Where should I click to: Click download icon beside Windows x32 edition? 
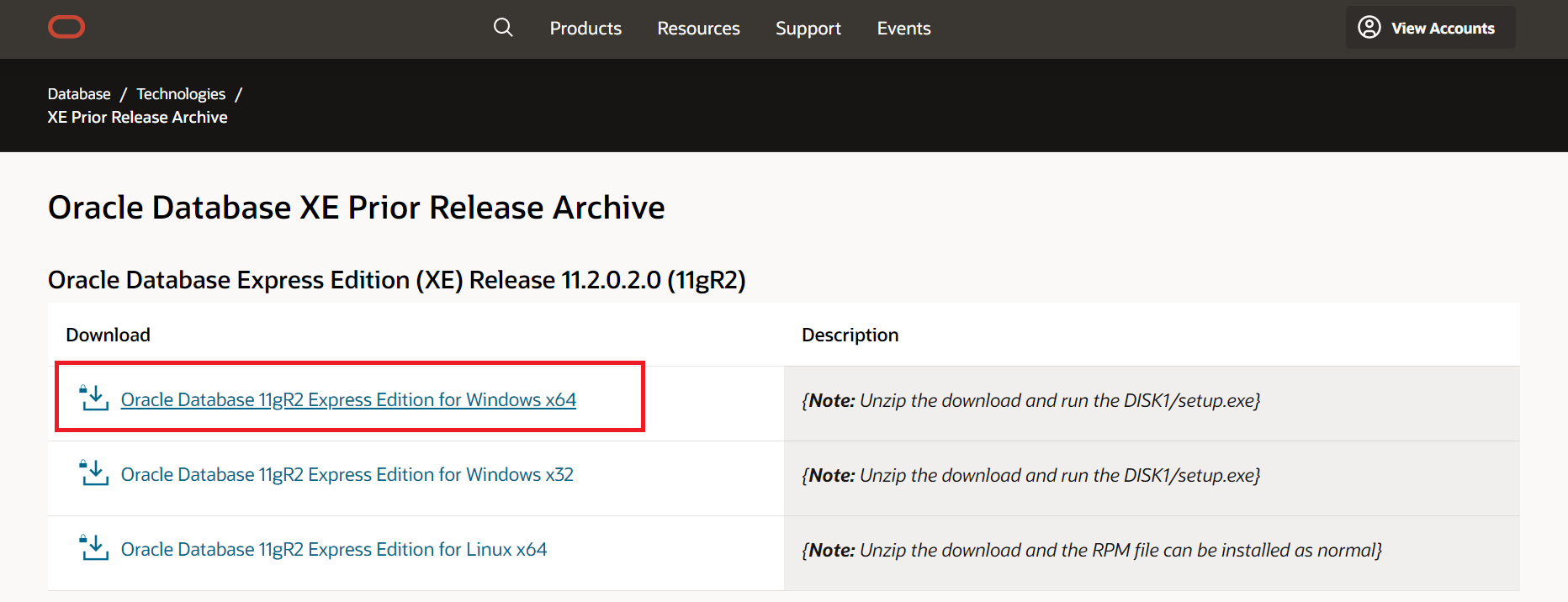click(94, 473)
